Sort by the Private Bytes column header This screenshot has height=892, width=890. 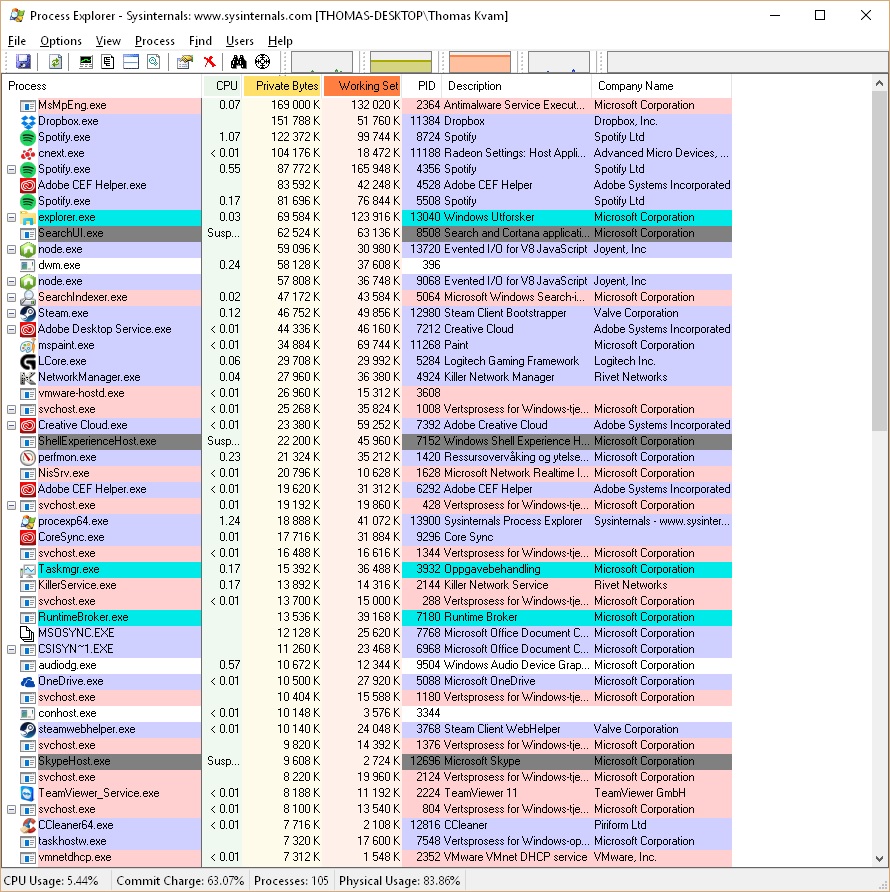(283, 86)
